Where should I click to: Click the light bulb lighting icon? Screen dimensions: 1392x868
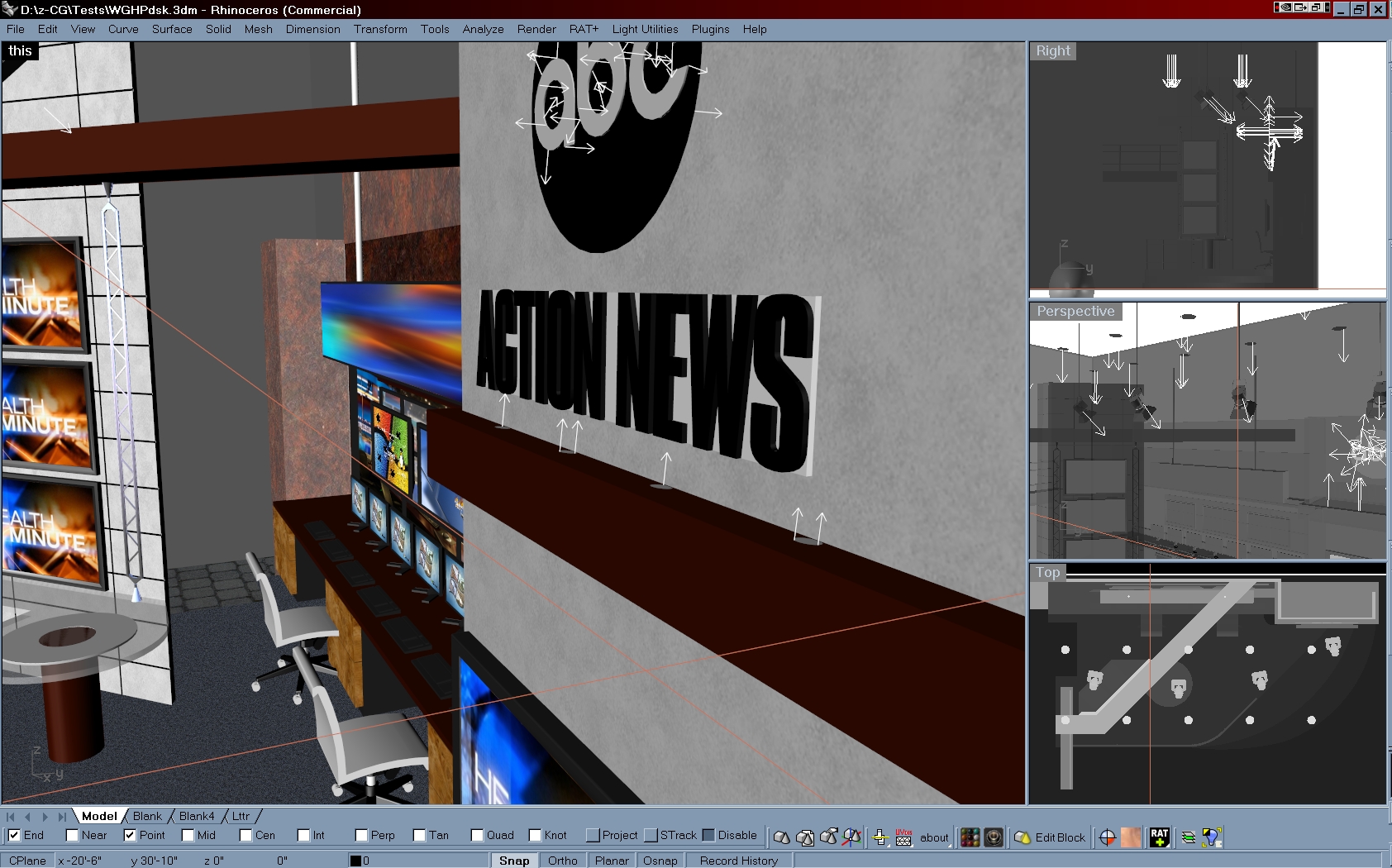pyautogui.click(x=1212, y=837)
